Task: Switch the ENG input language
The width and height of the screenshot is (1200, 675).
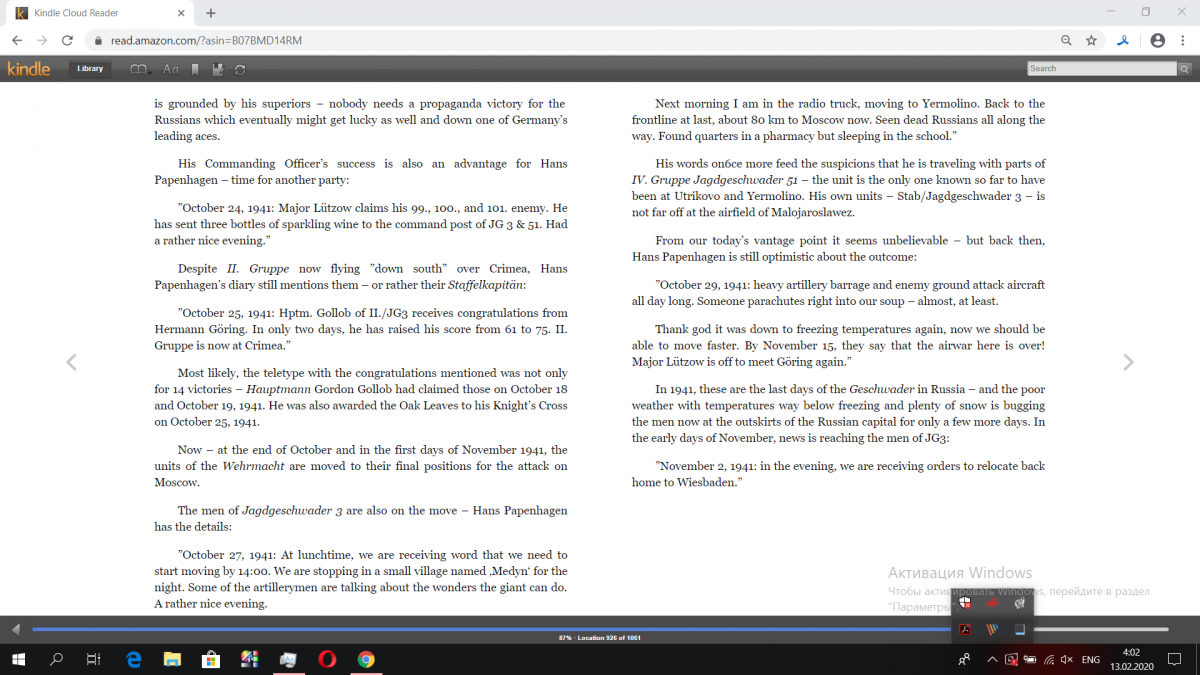Action: coord(1092,660)
